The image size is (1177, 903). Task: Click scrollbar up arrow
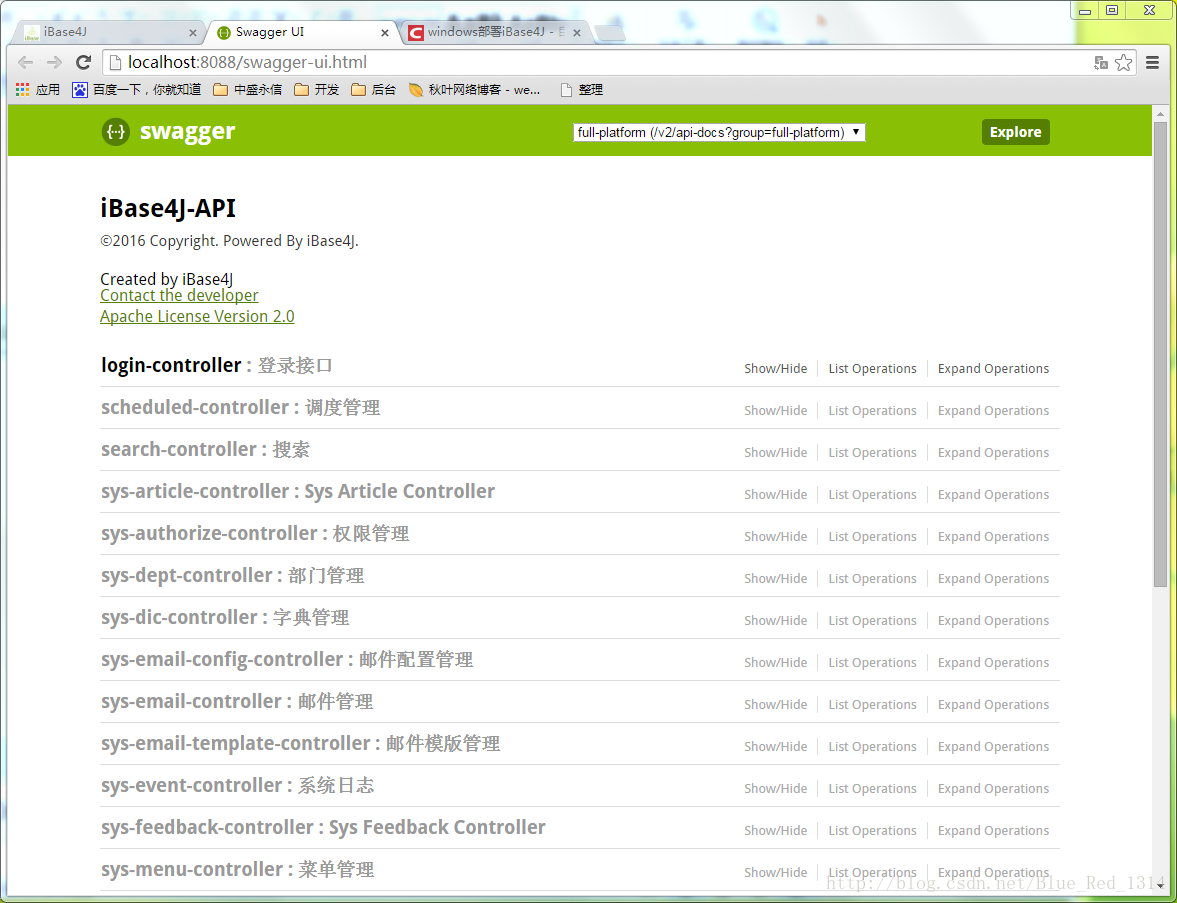pos(1160,114)
